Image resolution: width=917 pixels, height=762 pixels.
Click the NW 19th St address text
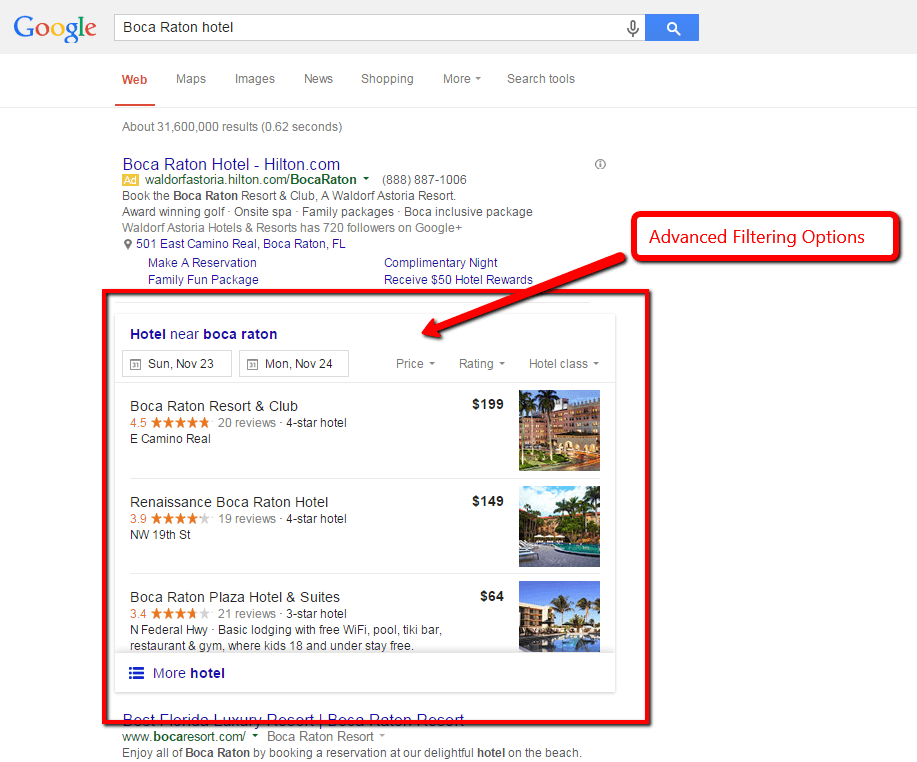[x=160, y=535]
